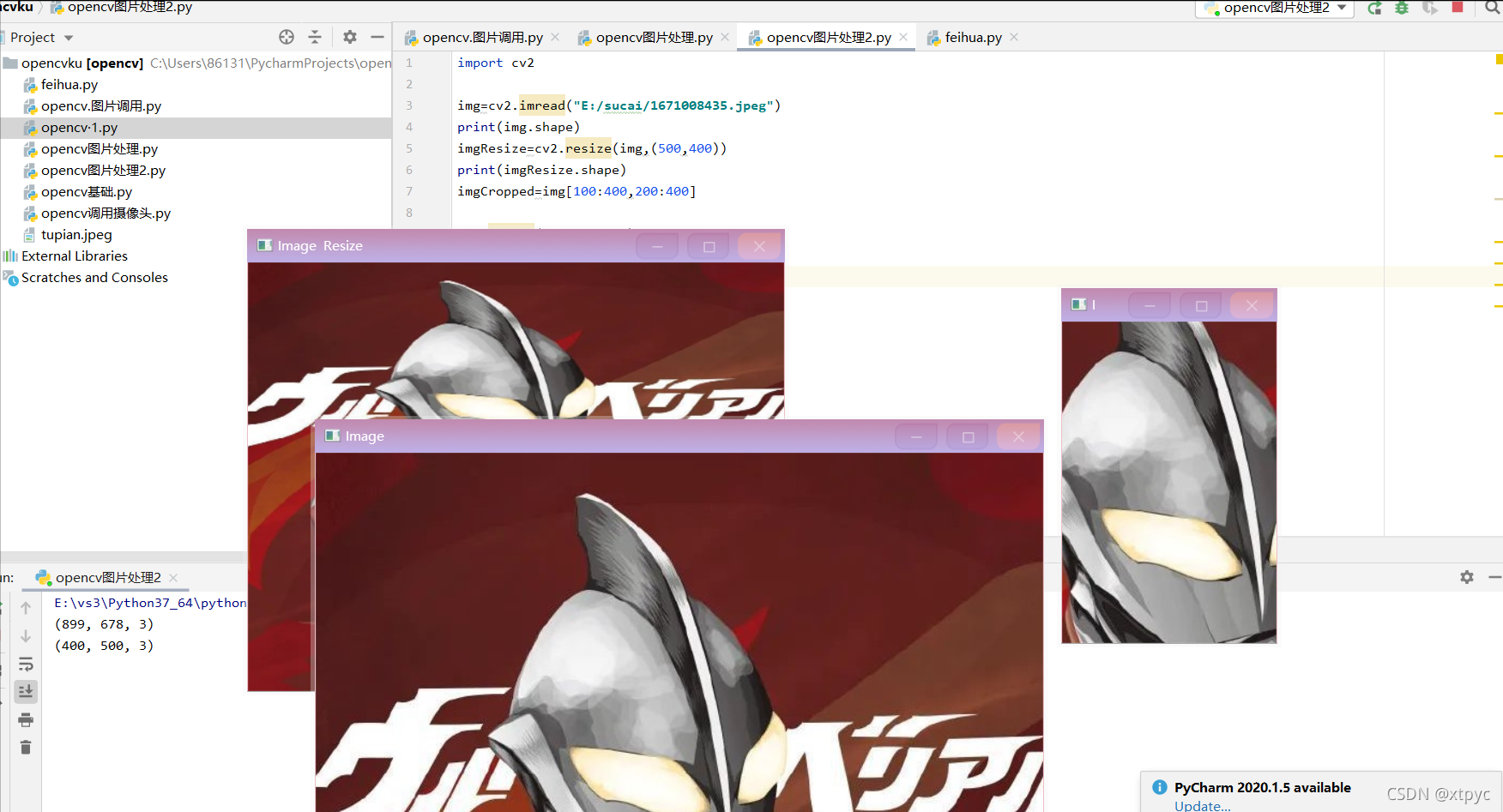Open opencv基础.py in the project tree
The width and height of the screenshot is (1503, 812).
tap(87, 191)
